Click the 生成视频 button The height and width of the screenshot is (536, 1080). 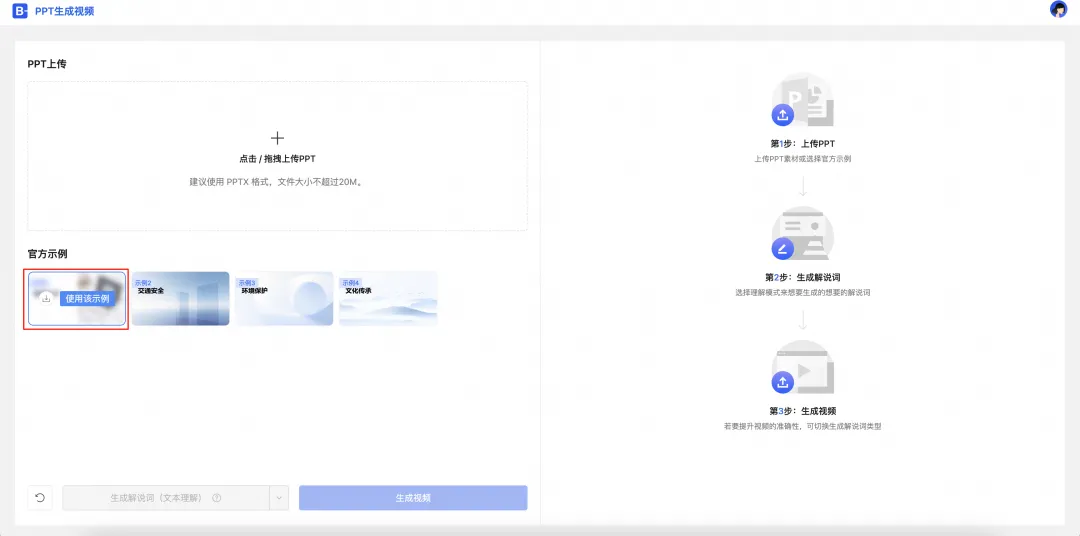(413, 497)
